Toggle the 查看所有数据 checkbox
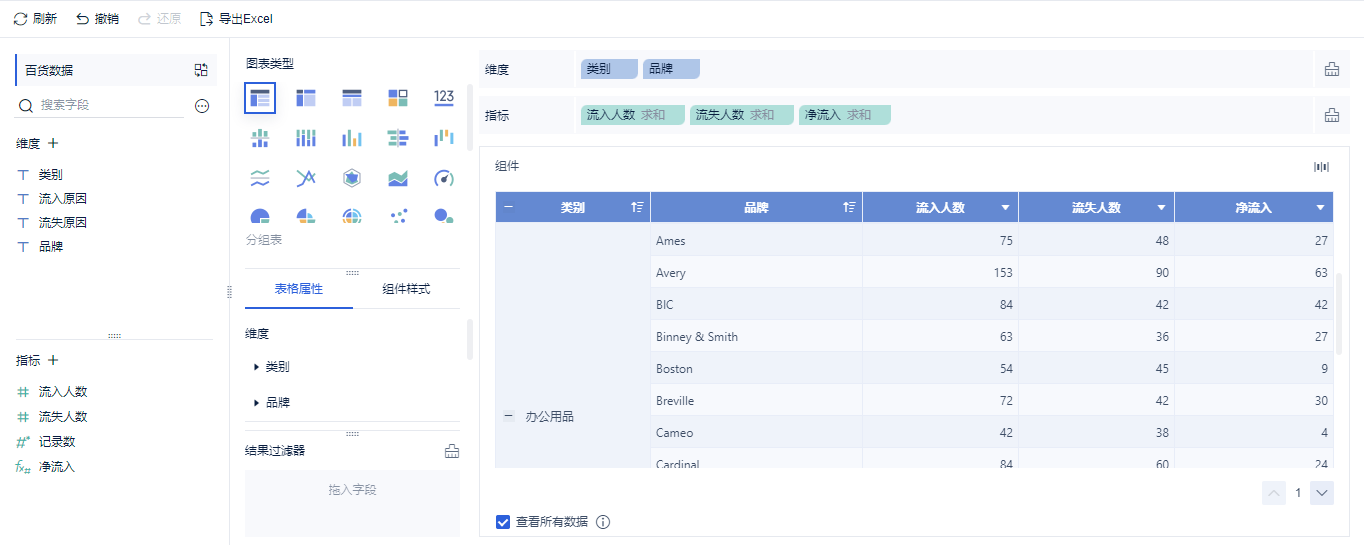This screenshot has height=545, width=1364. click(503, 522)
